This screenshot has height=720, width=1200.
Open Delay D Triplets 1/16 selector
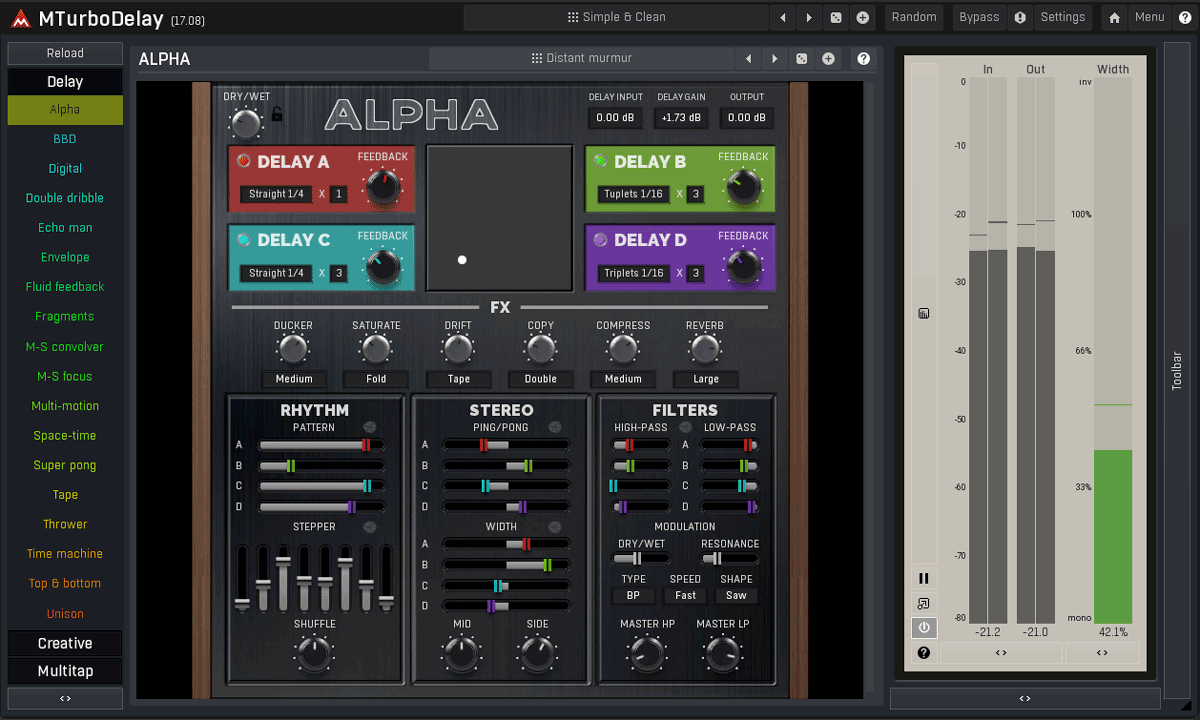[633, 273]
